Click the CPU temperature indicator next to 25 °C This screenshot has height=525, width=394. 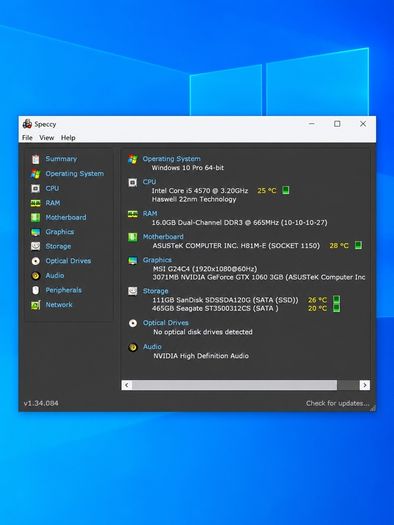[286, 191]
